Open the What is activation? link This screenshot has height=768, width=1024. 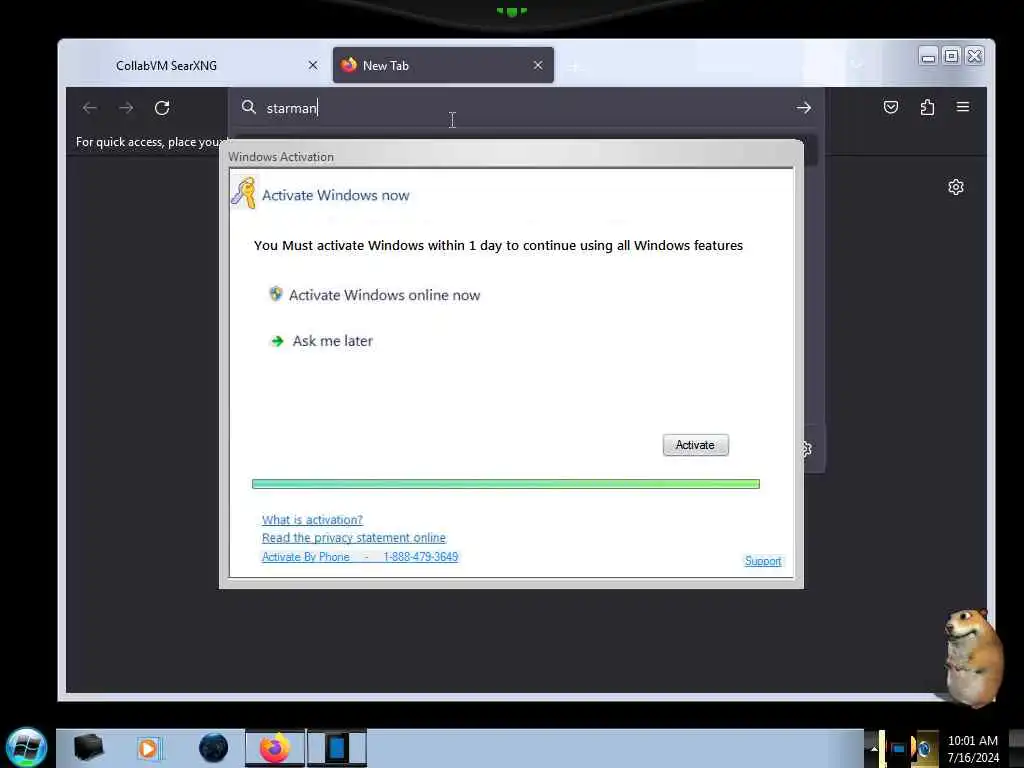[x=312, y=520]
